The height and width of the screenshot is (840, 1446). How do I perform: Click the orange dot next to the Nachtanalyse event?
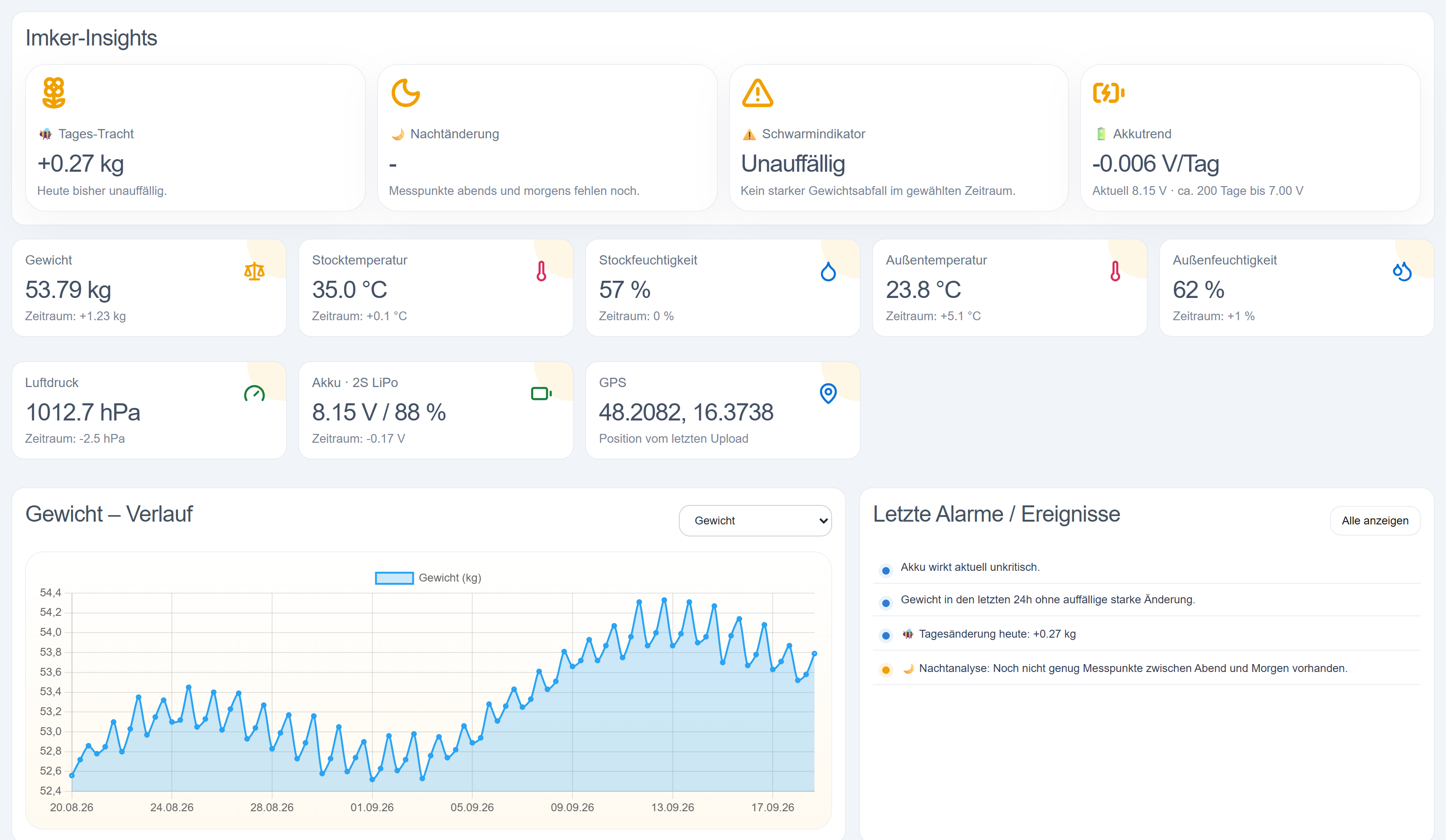tap(886, 670)
